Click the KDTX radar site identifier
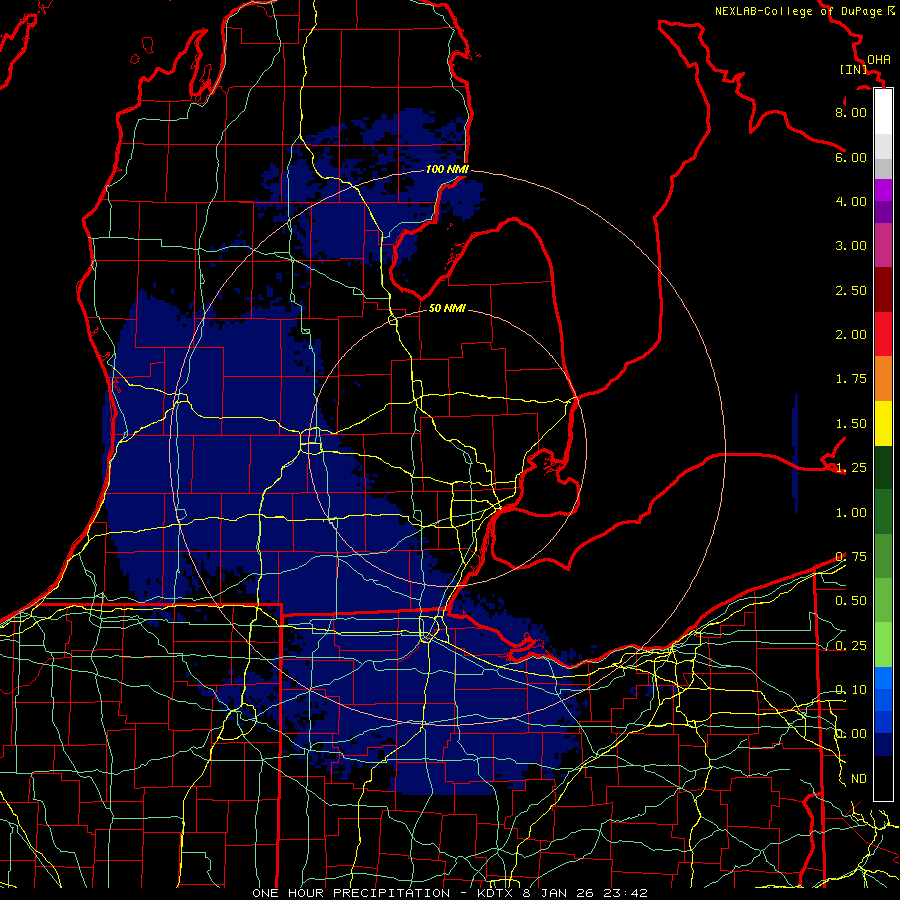900x900 pixels. tap(496, 893)
